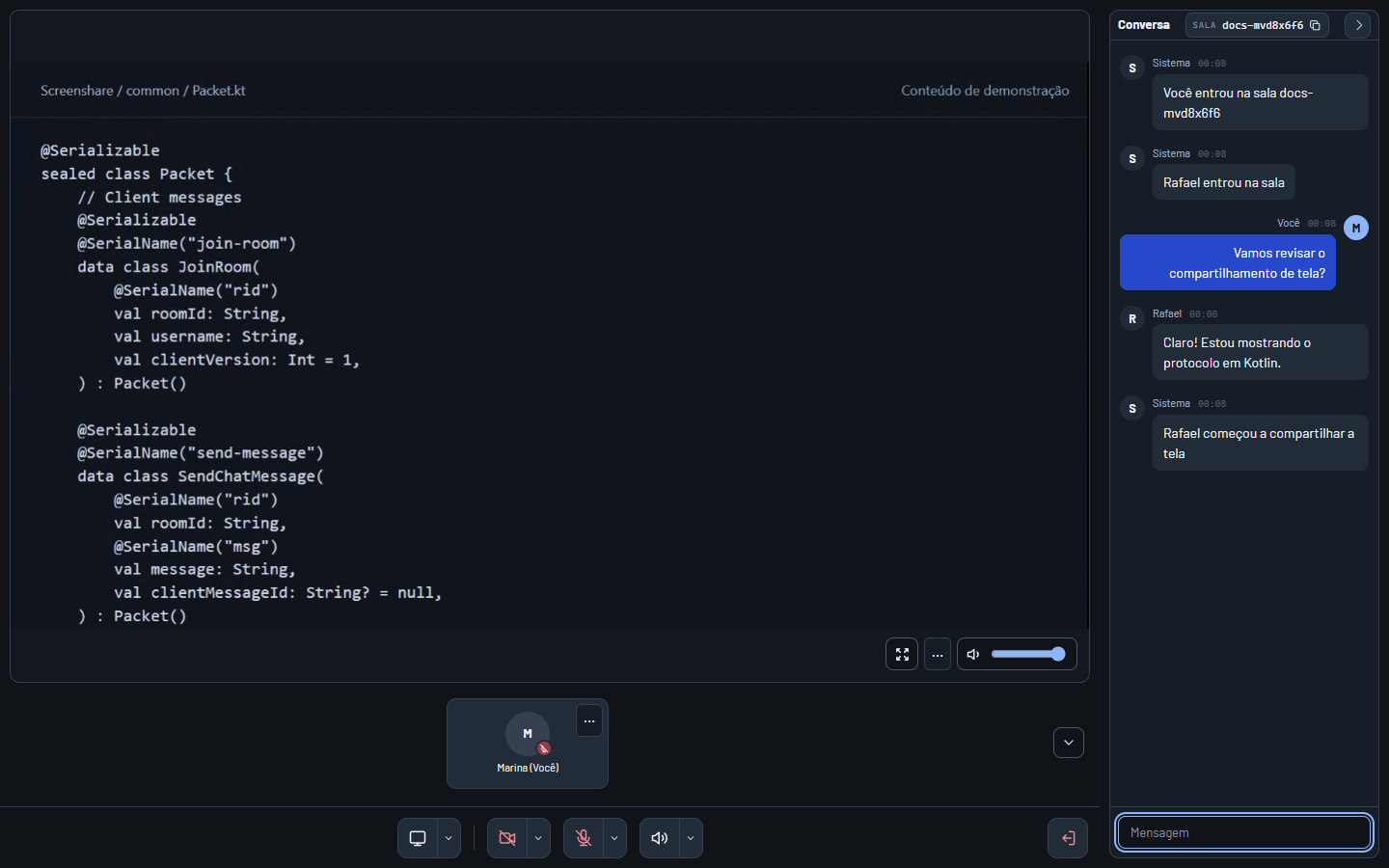Click the screen share monitor icon
Viewport: 1389px width, 868px height.
pyautogui.click(x=418, y=838)
